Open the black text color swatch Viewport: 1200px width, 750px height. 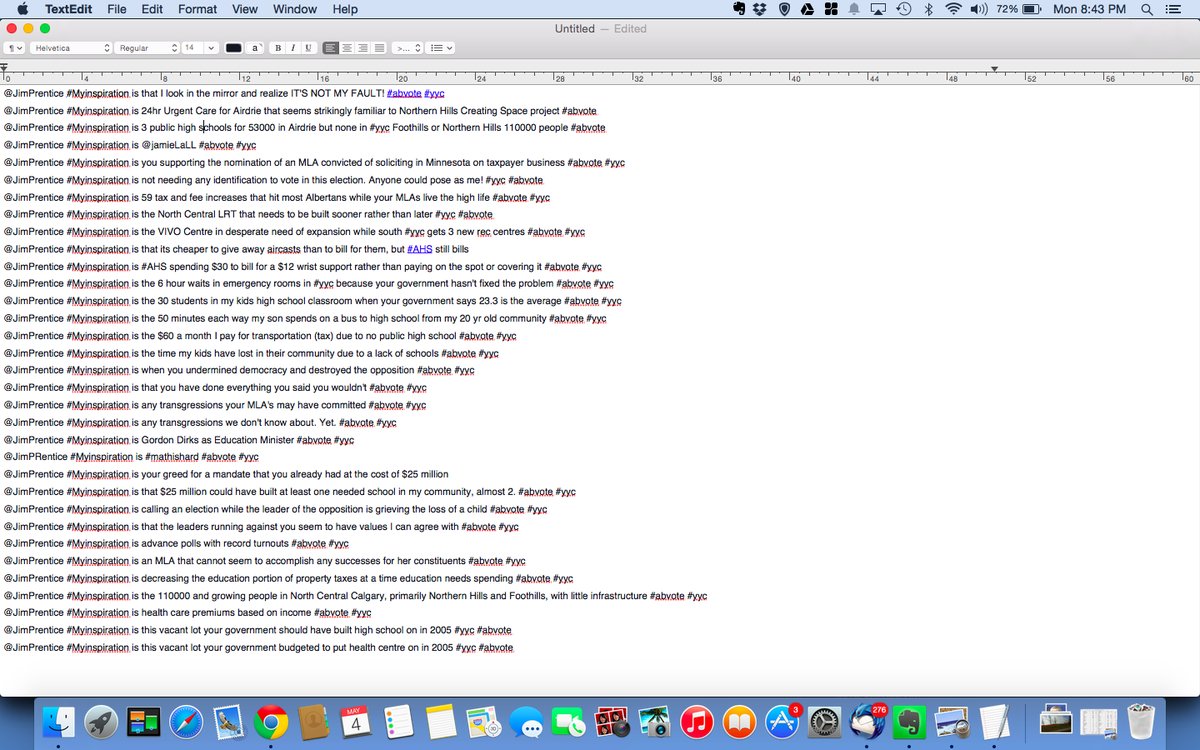click(x=233, y=48)
